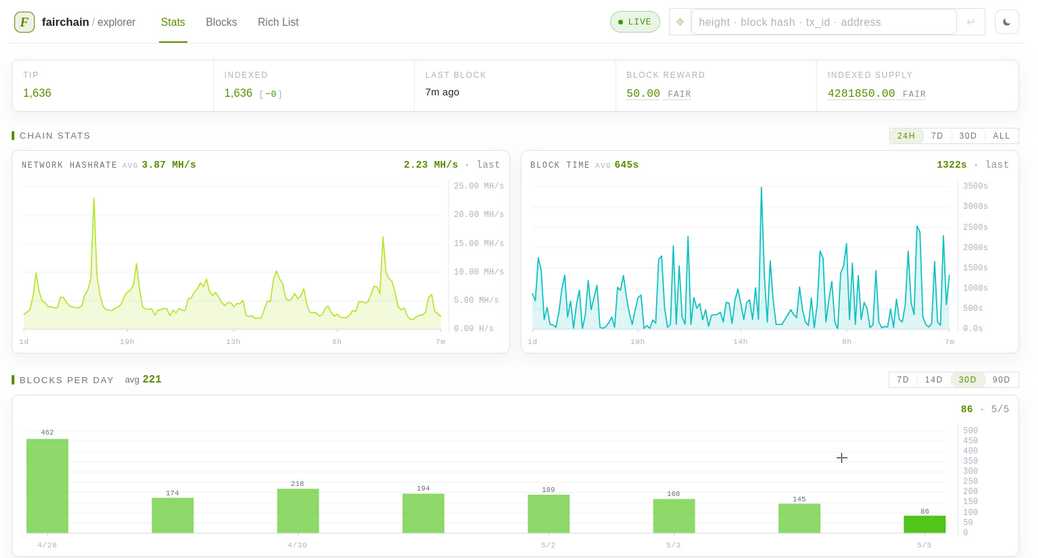
Task: Select the 7D chain stats range
Action: (937, 136)
